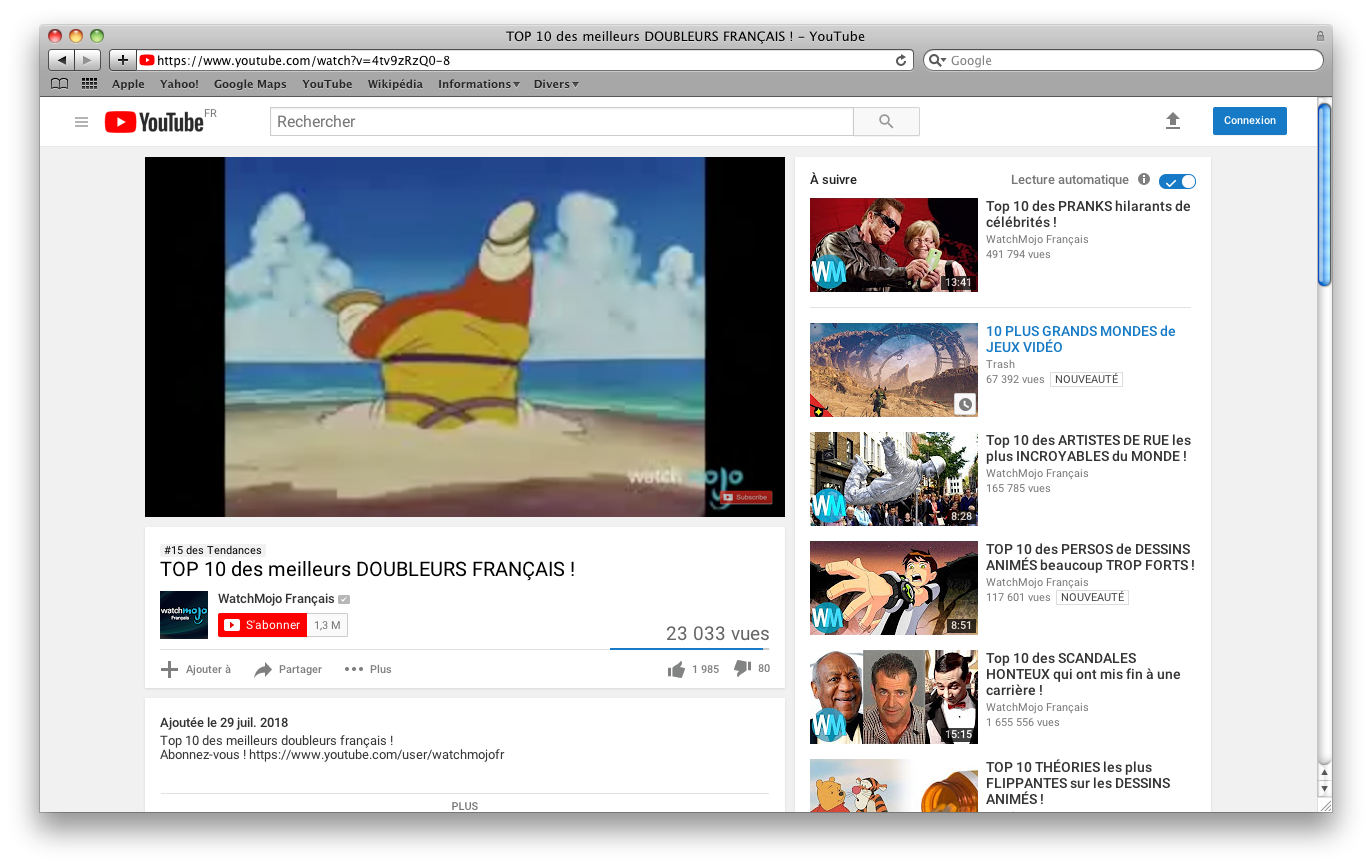1372x867 pixels.
Task: Open the Yahoo! bookmark
Action: pyautogui.click(x=179, y=84)
